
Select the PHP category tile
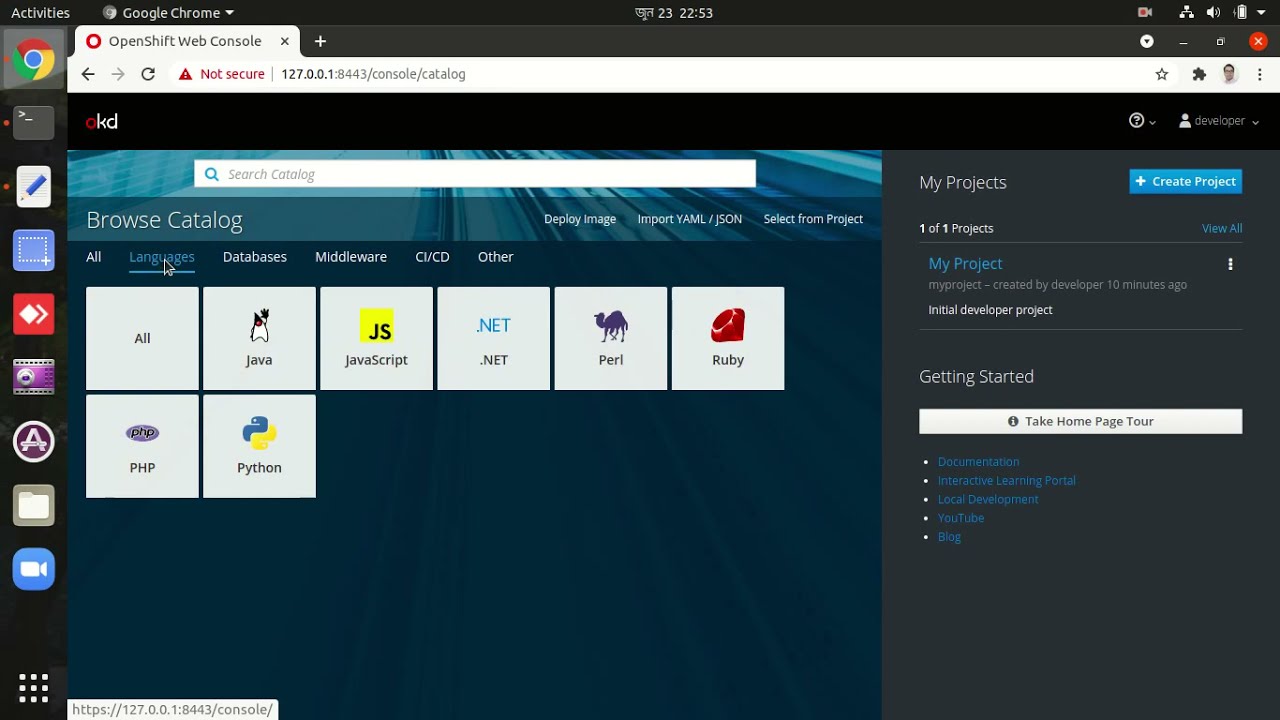point(142,446)
